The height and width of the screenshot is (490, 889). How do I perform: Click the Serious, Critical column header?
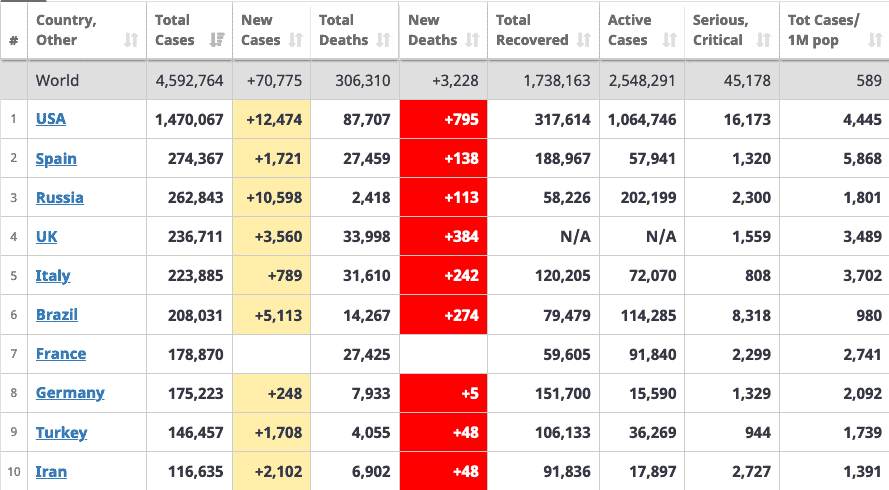pos(732,30)
